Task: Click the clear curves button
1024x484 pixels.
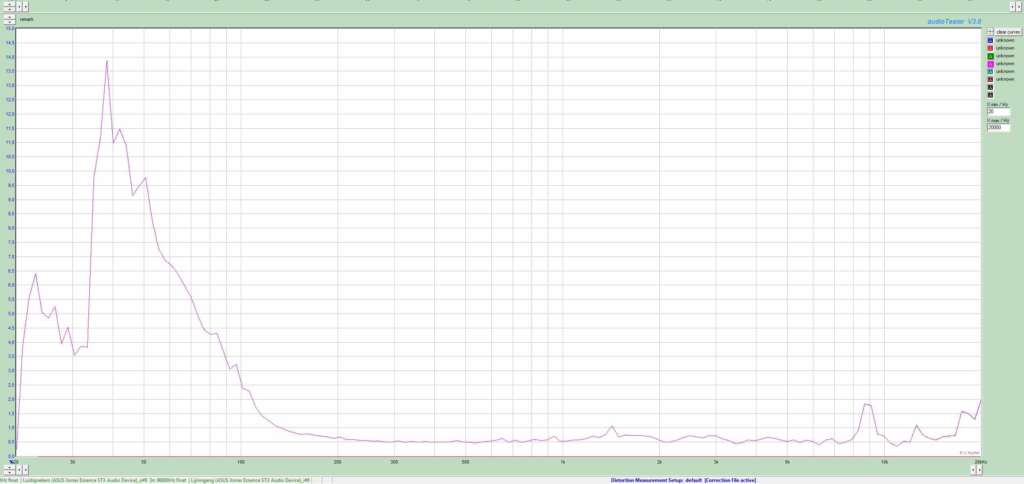Action: [1008, 32]
